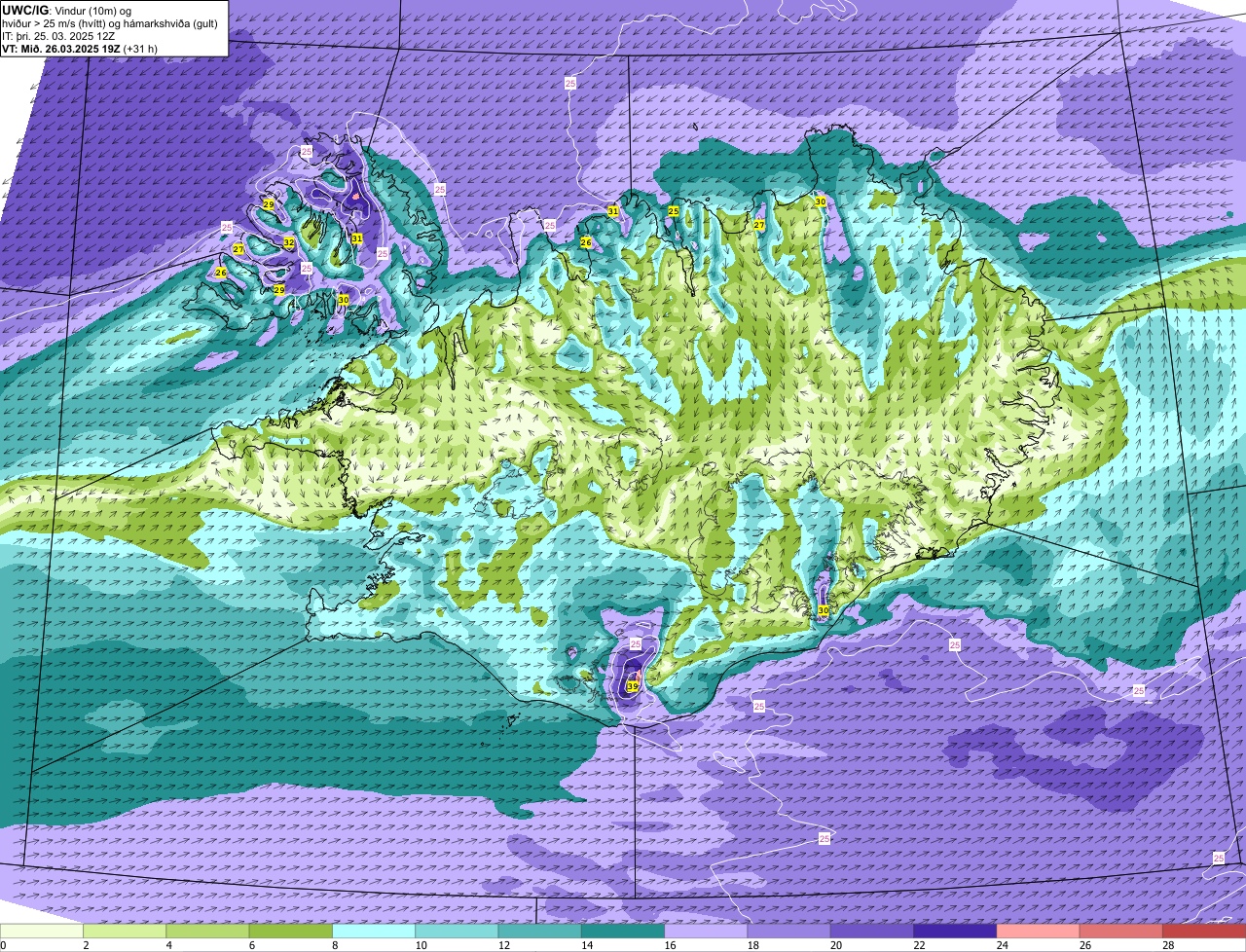Click the legend scale number 8

tap(335, 945)
